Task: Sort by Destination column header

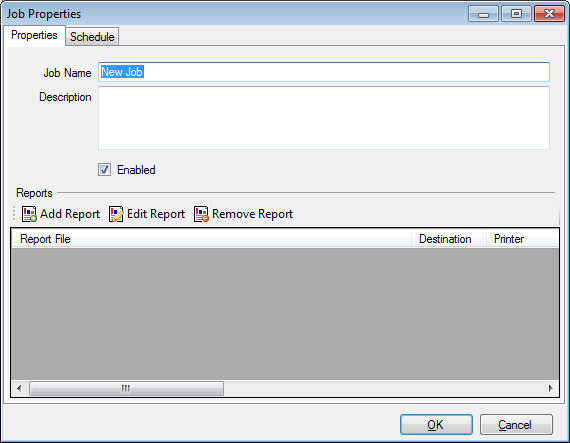Action: 449,239
